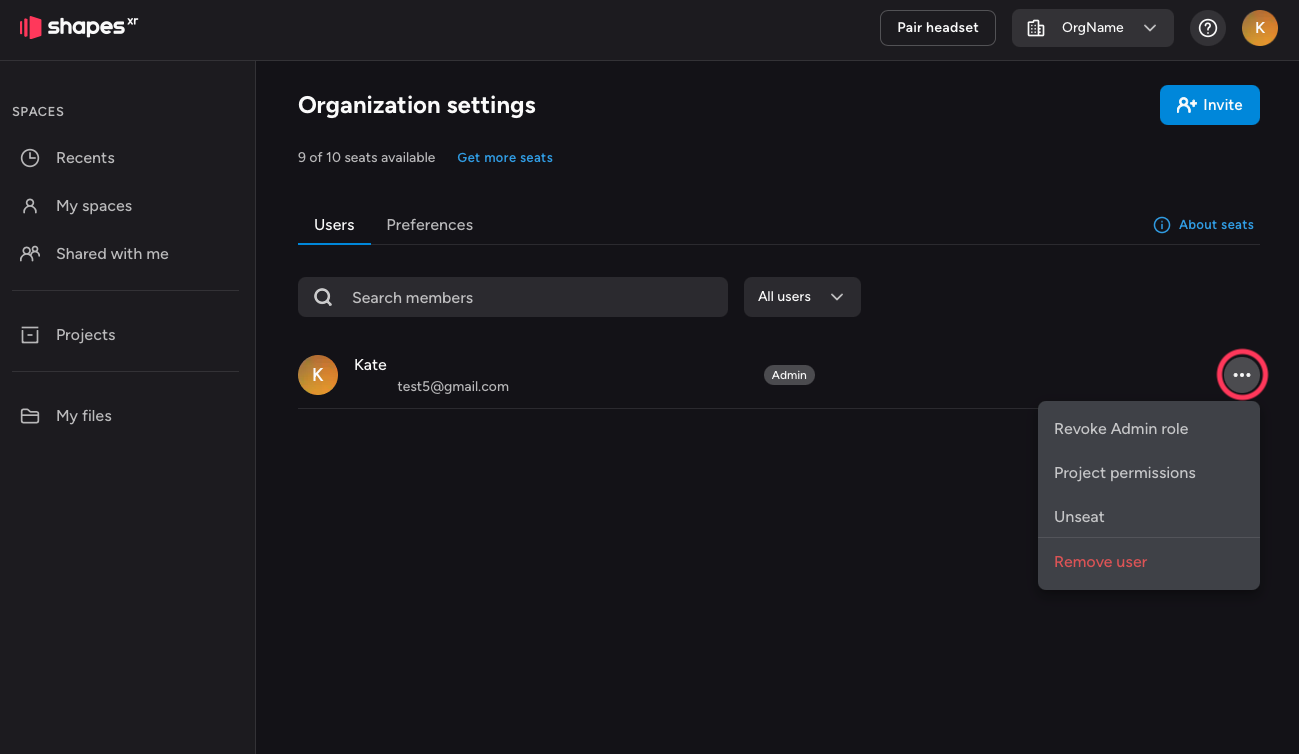Click the ShapesXR logo
Image resolution: width=1299 pixels, height=754 pixels.
tap(78, 27)
